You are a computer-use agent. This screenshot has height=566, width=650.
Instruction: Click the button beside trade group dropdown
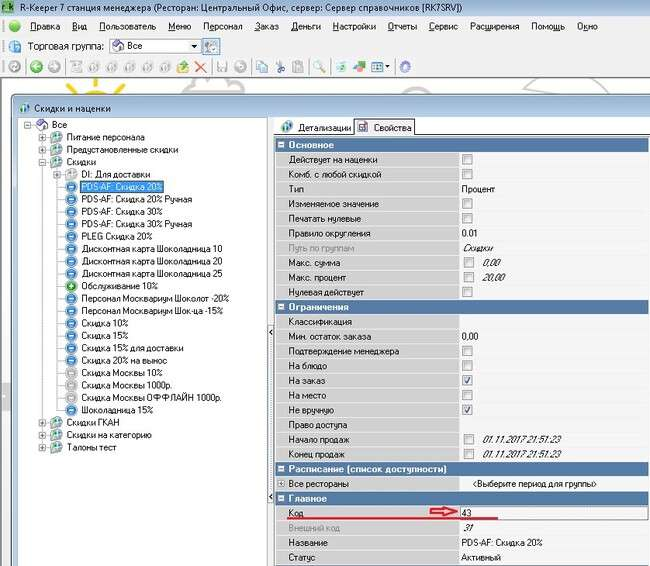click(x=211, y=46)
